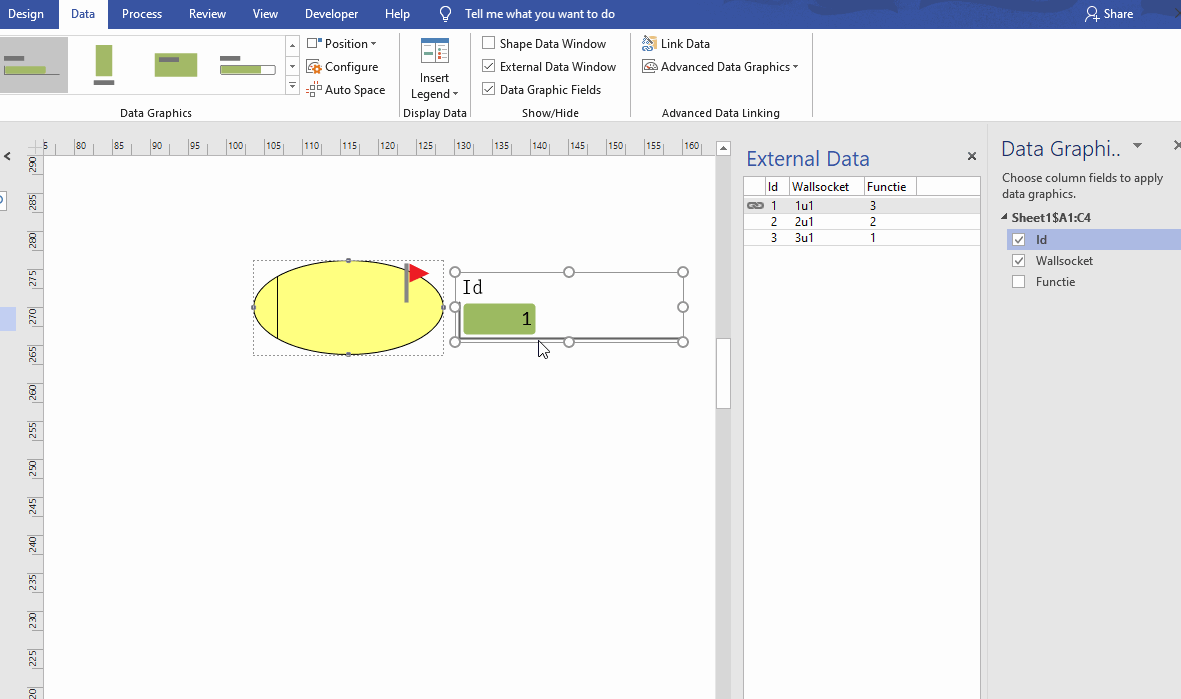Enable the Shape Data Window checkbox
This screenshot has height=699, width=1181.
click(489, 44)
